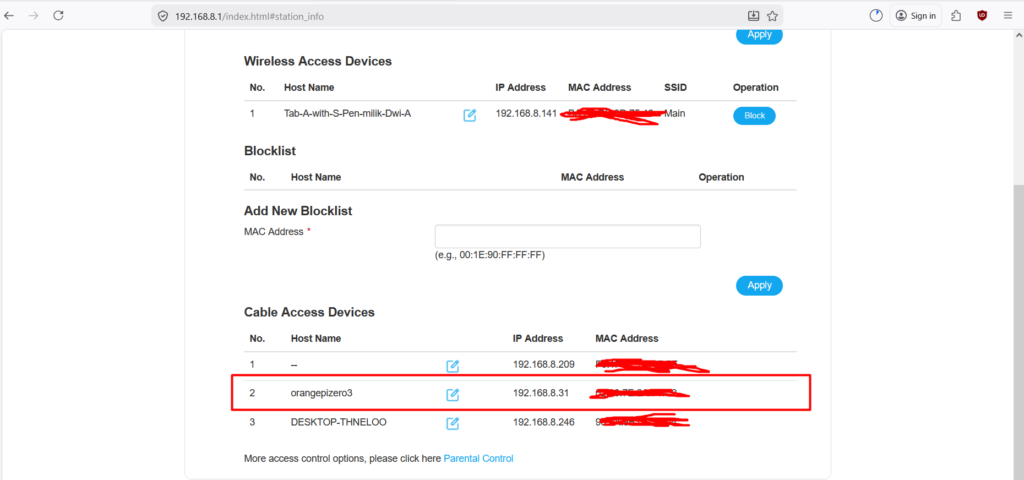Apply the new blocklist MAC address
Viewport: 1024px width, 480px height.
click(x=759, y=285)
